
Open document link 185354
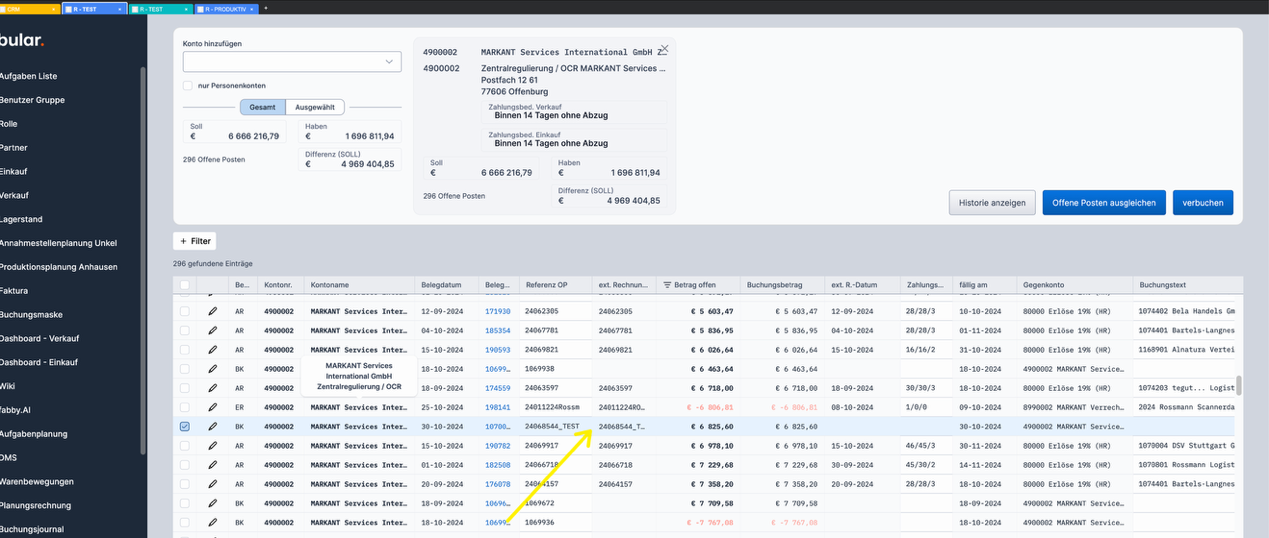[x=497, y=330]
